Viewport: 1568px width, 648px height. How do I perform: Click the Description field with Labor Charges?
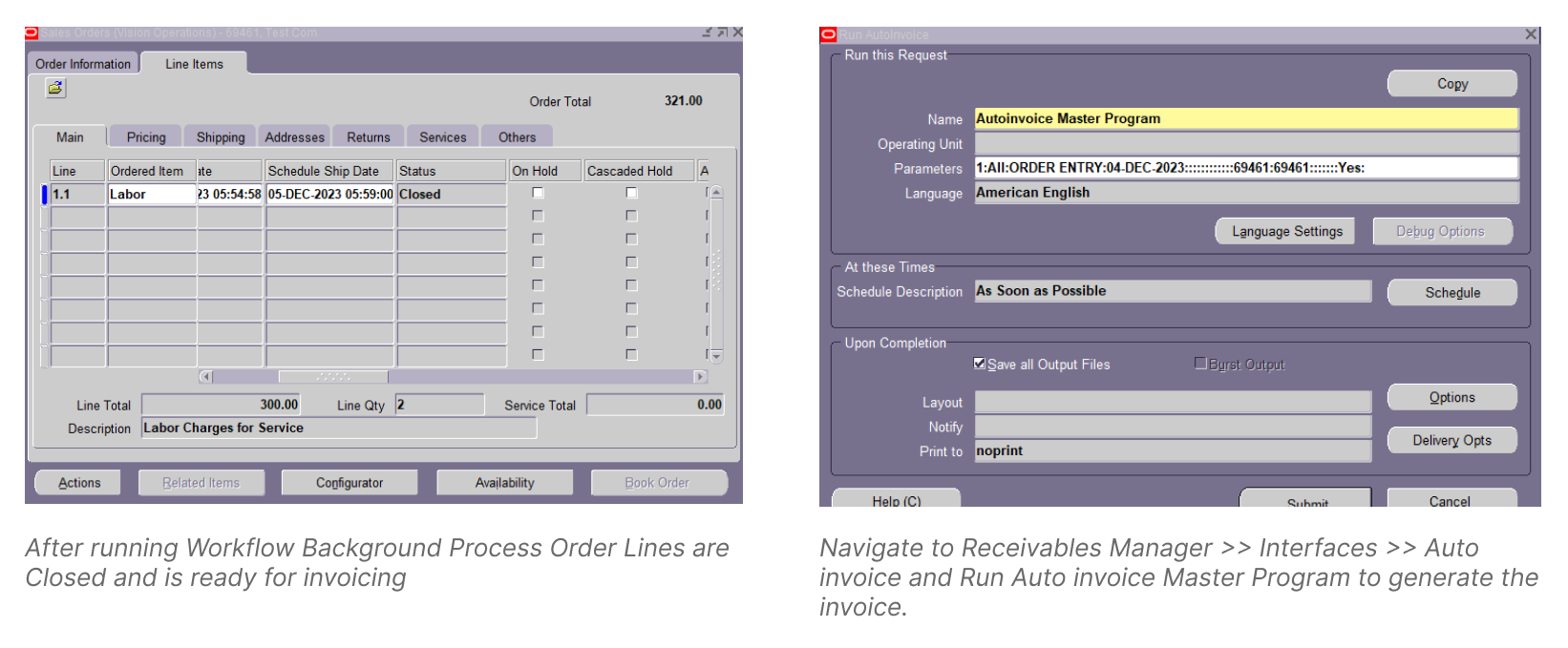click(x=339, y=429)
